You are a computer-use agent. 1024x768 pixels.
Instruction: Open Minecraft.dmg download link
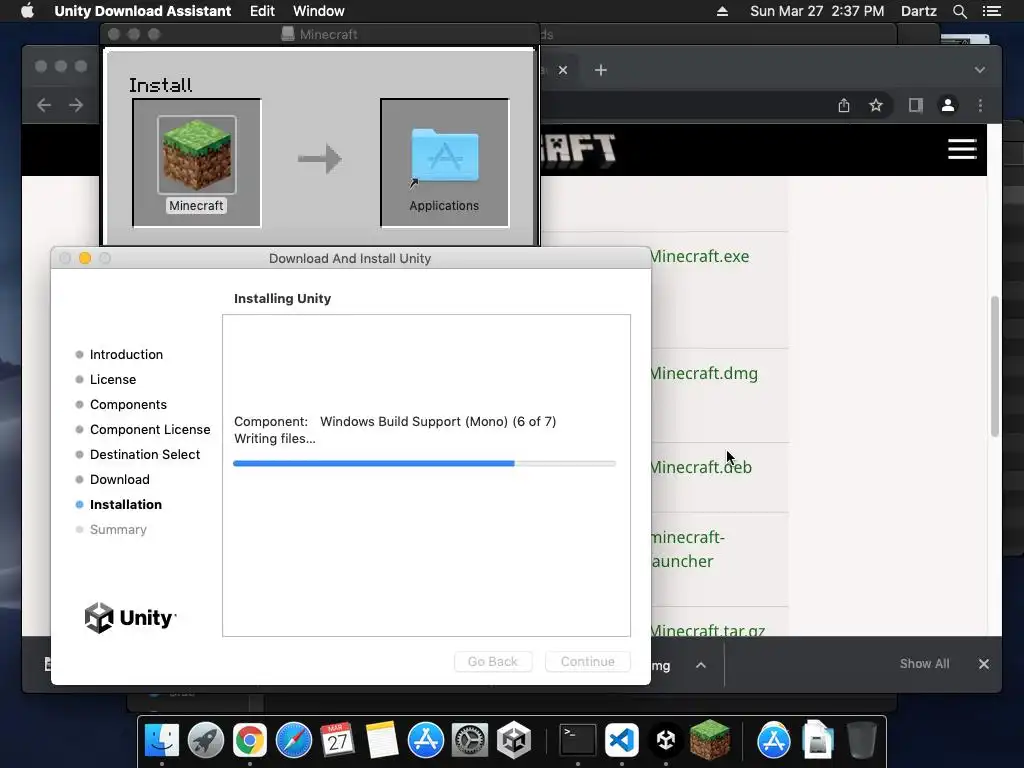click(704, 373)
